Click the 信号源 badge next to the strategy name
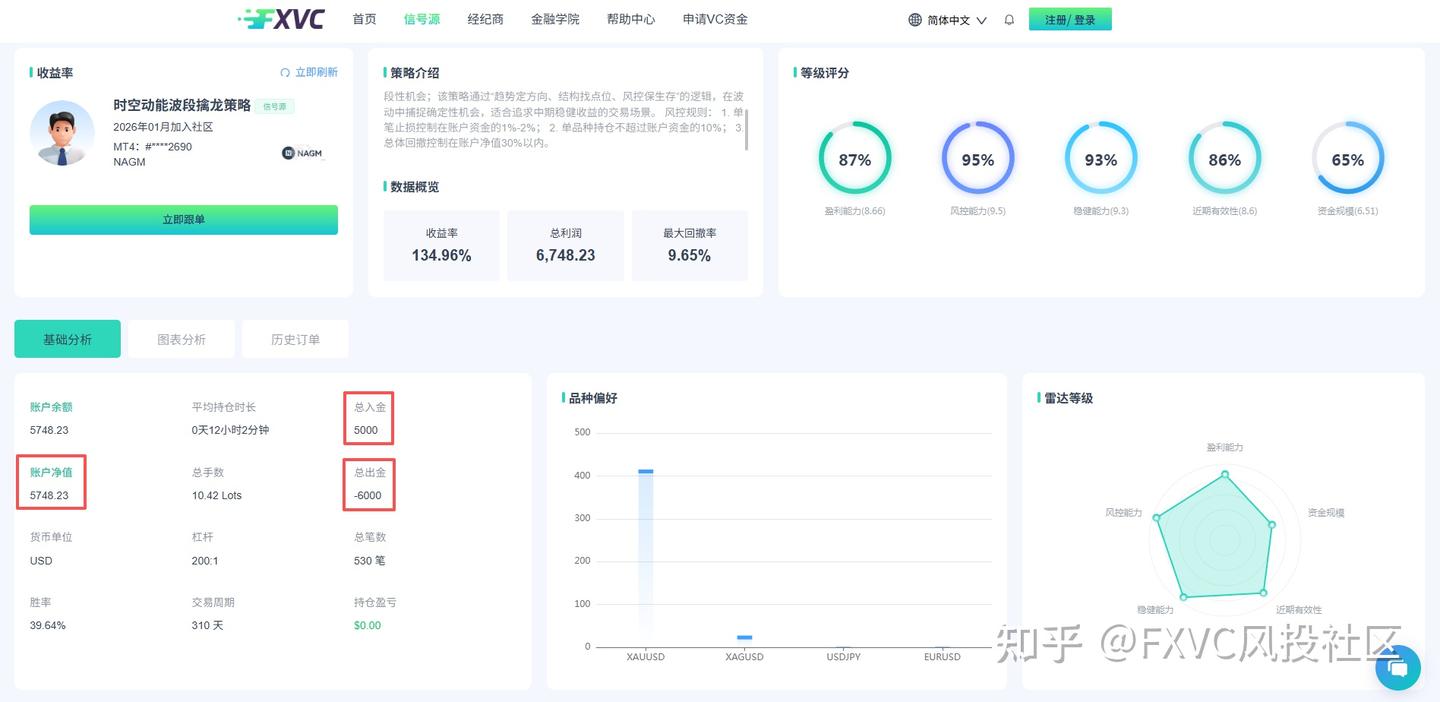 click(275, 106)
